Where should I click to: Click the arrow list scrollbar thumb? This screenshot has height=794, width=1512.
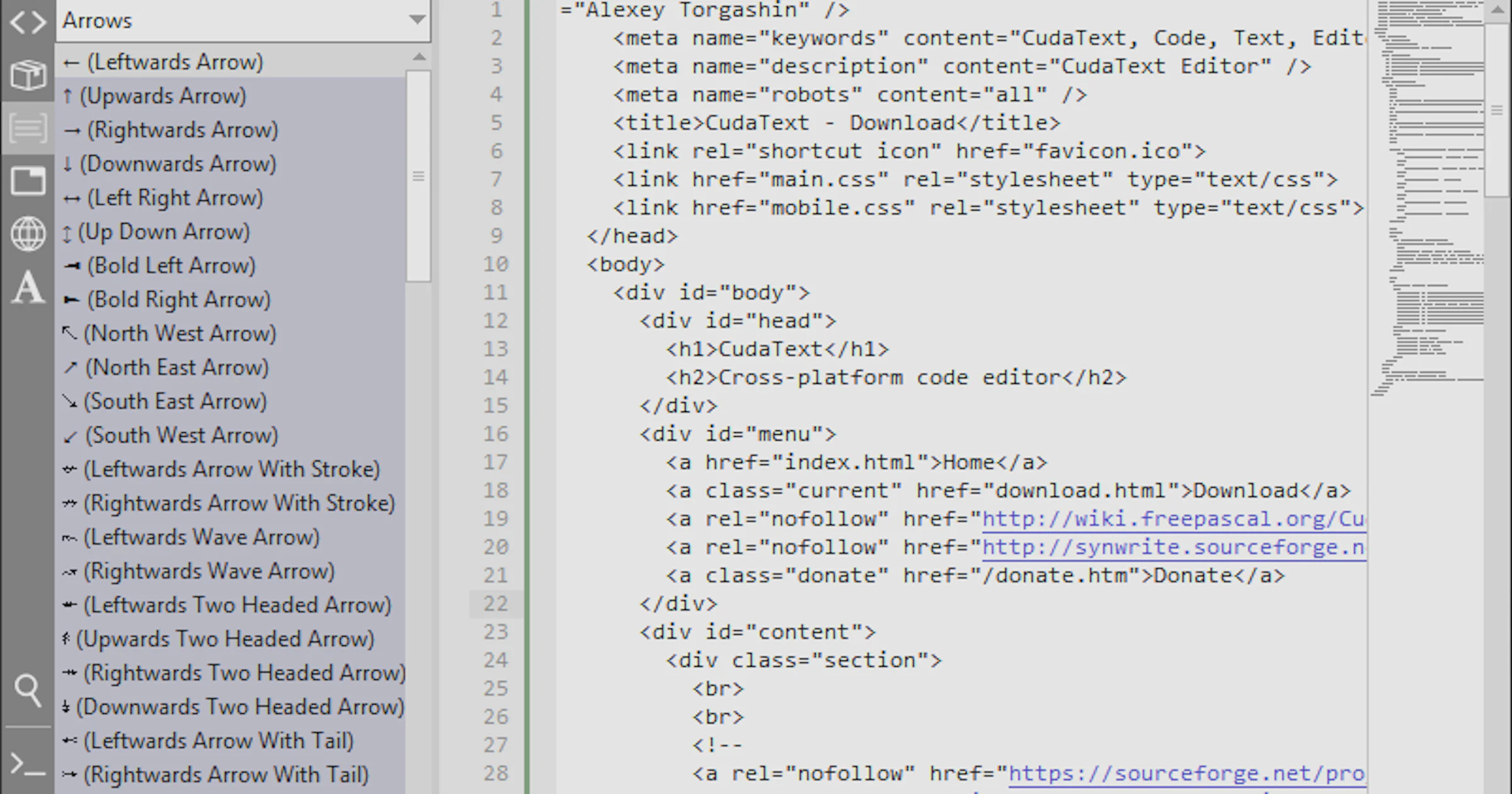point(419,176)
